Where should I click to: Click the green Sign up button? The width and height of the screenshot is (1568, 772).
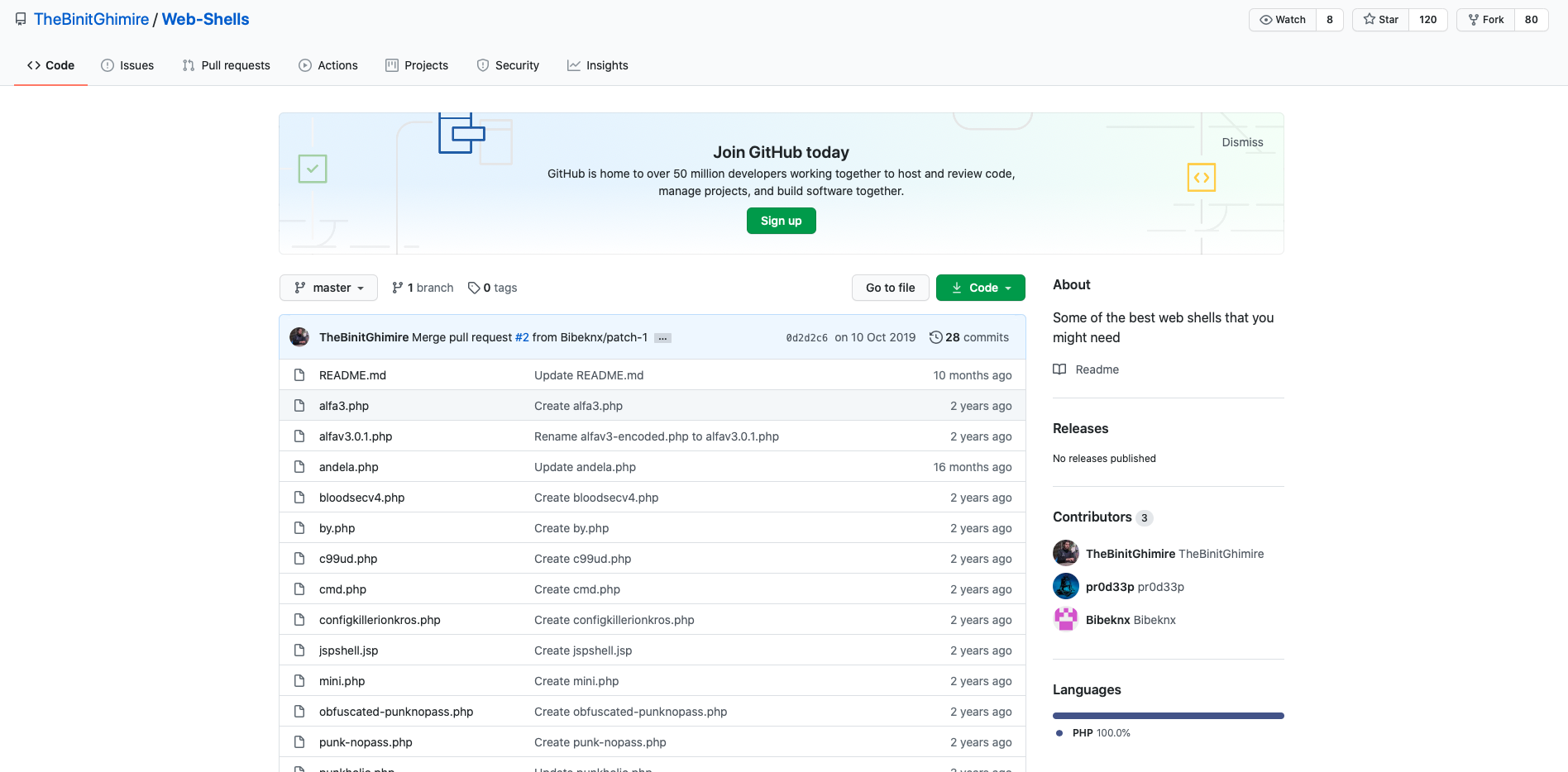[782, 221]
